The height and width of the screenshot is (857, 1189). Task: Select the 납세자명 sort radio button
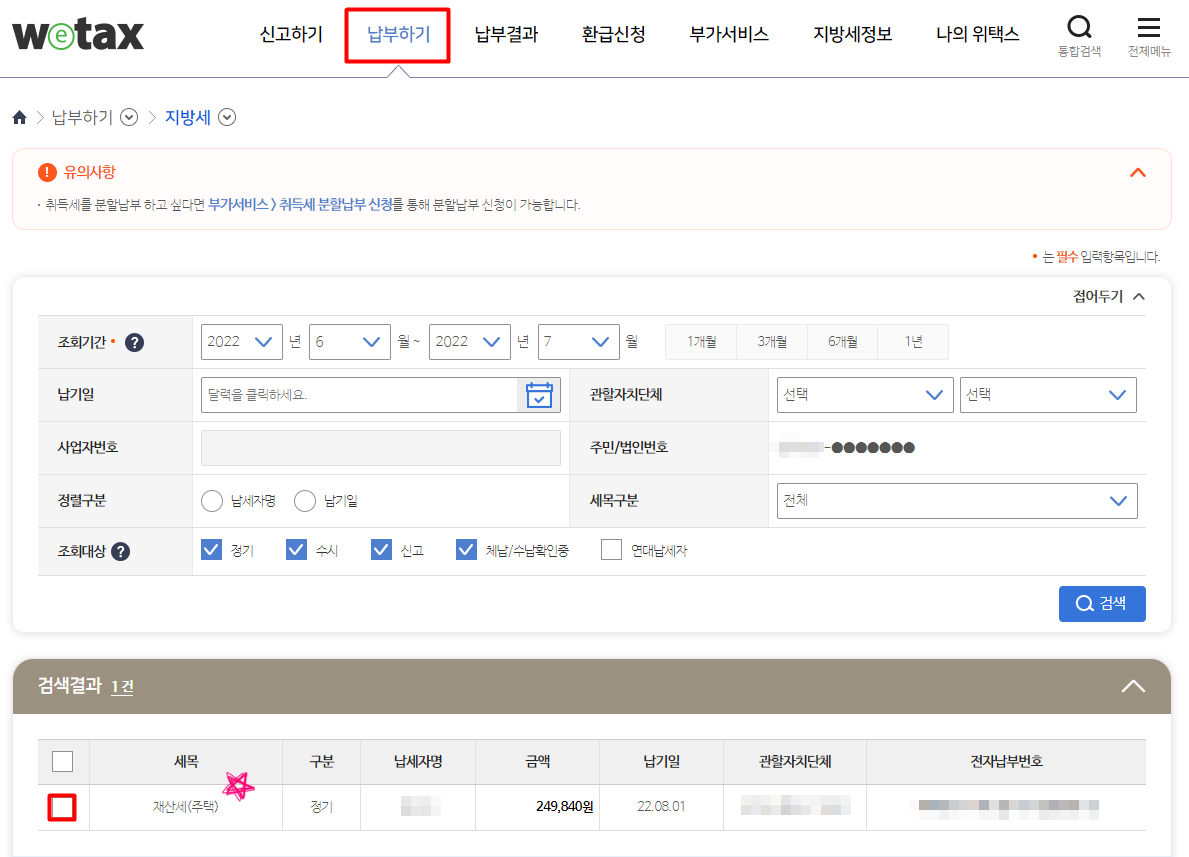click(212, 501)
